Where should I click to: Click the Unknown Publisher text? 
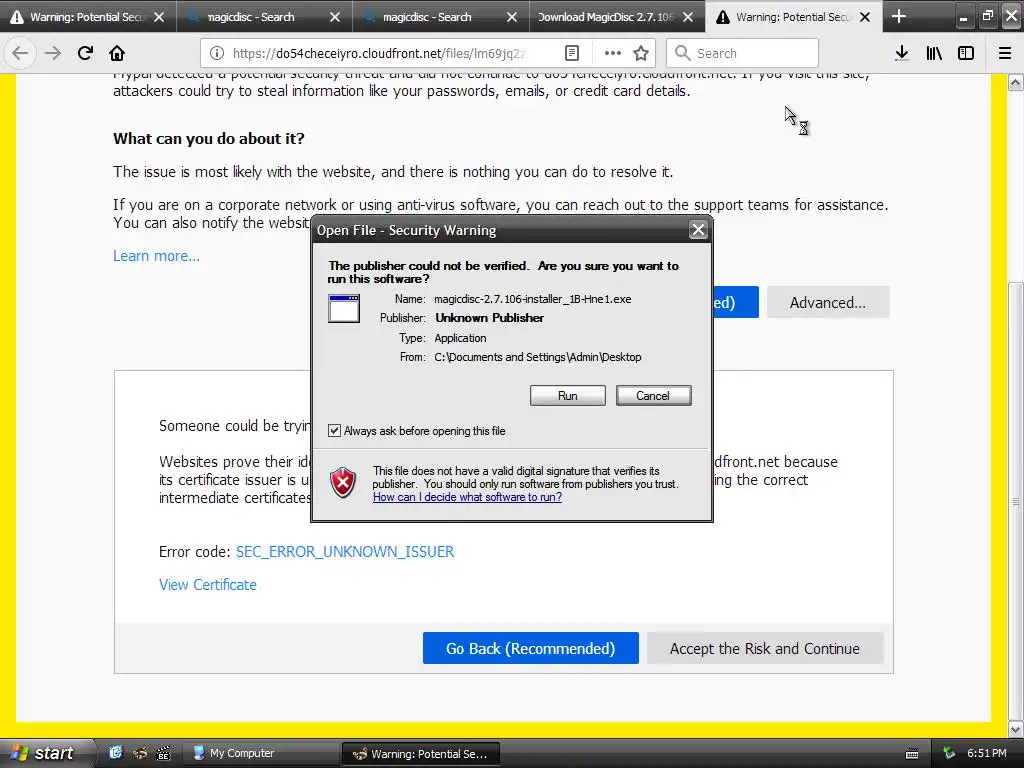click(490, 318)
